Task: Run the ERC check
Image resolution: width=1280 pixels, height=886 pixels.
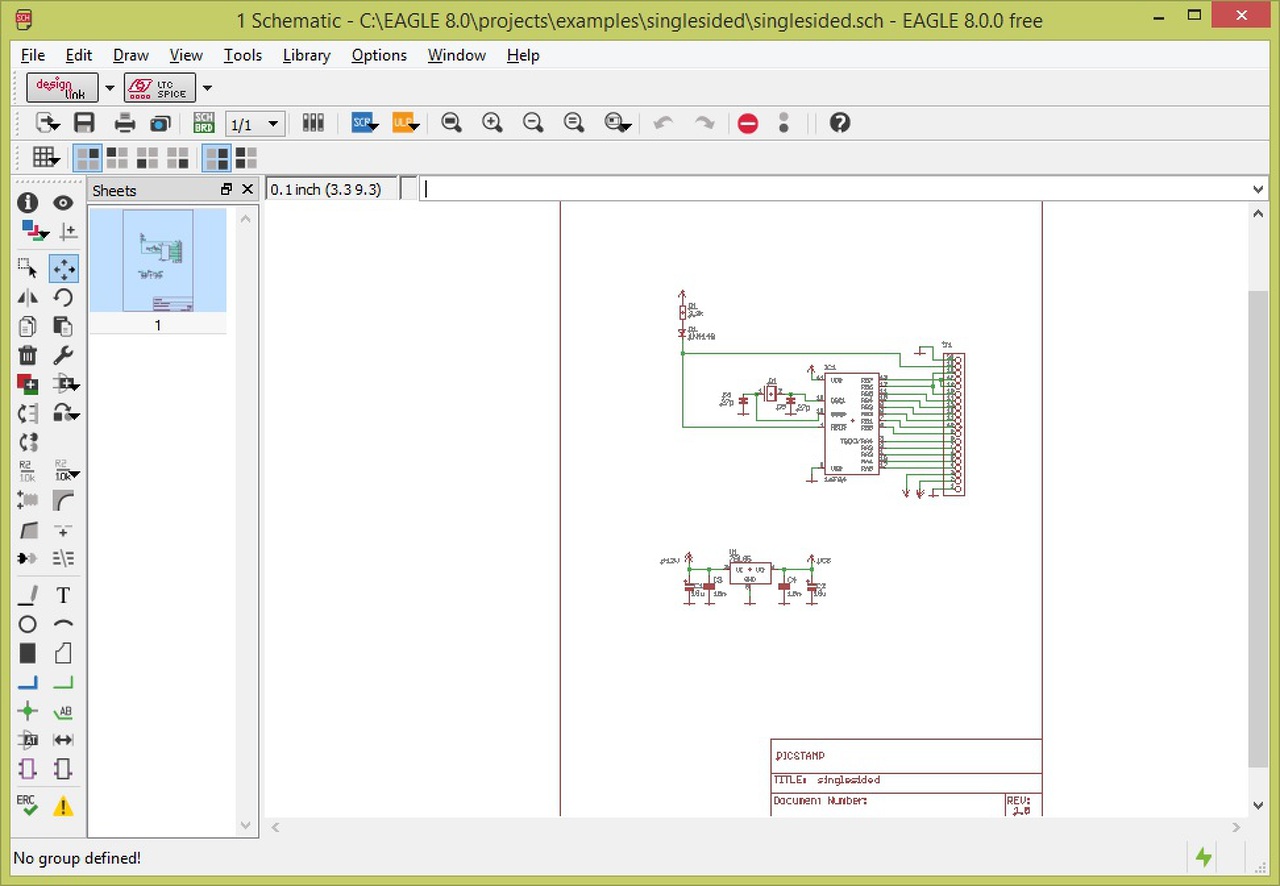Action: (27, 805)
